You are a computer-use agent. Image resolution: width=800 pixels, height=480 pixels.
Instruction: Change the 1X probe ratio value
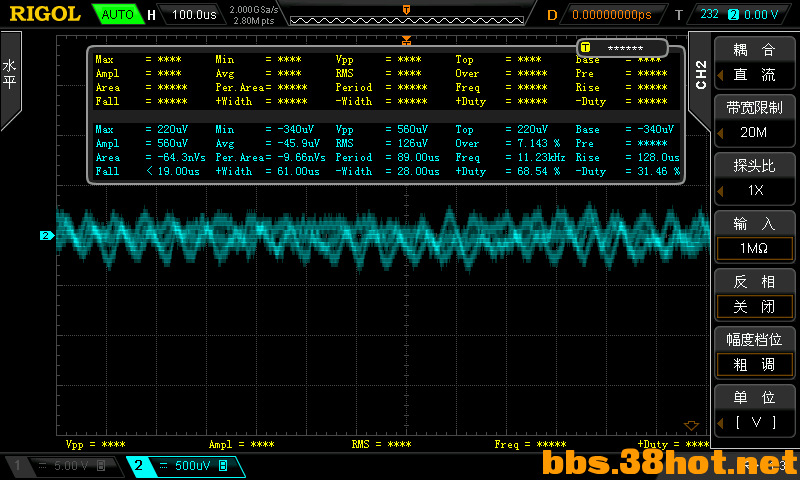click(754, 191)
